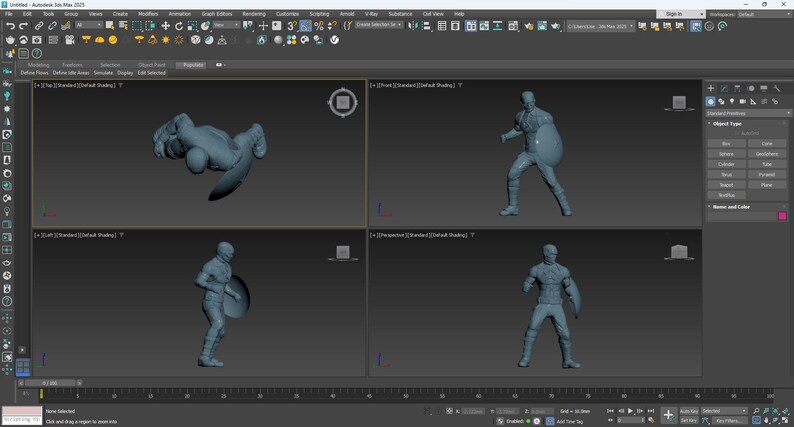Toggle the Angle Snap icon
The width and height of the screenshot is (794, 427).
coord(305,25)
